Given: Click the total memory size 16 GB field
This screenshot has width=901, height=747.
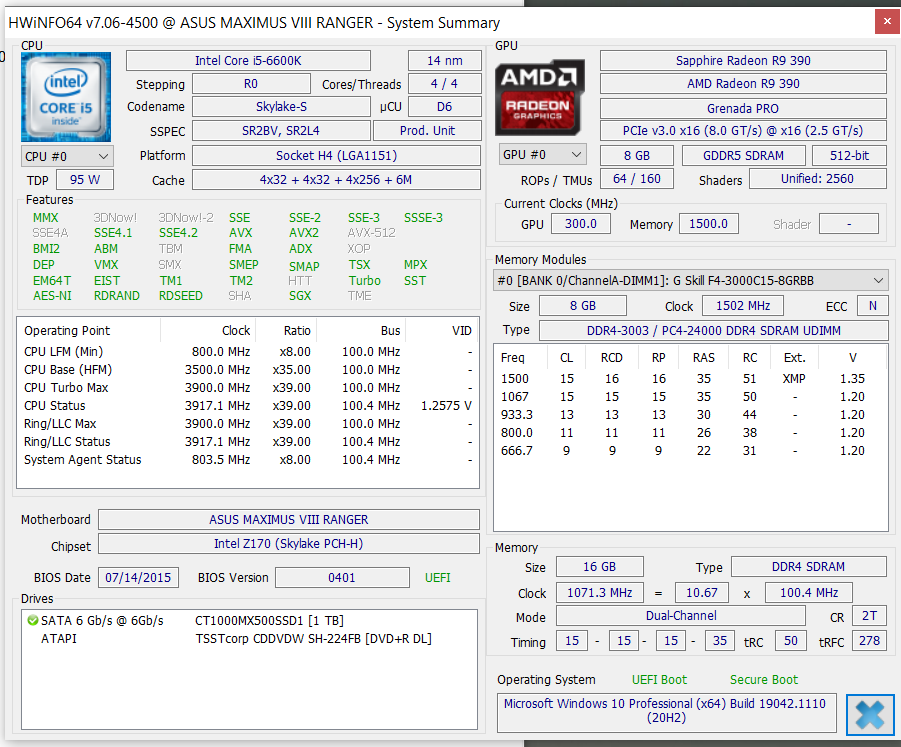Looking at the screenshot, I should tap(599, 567).
